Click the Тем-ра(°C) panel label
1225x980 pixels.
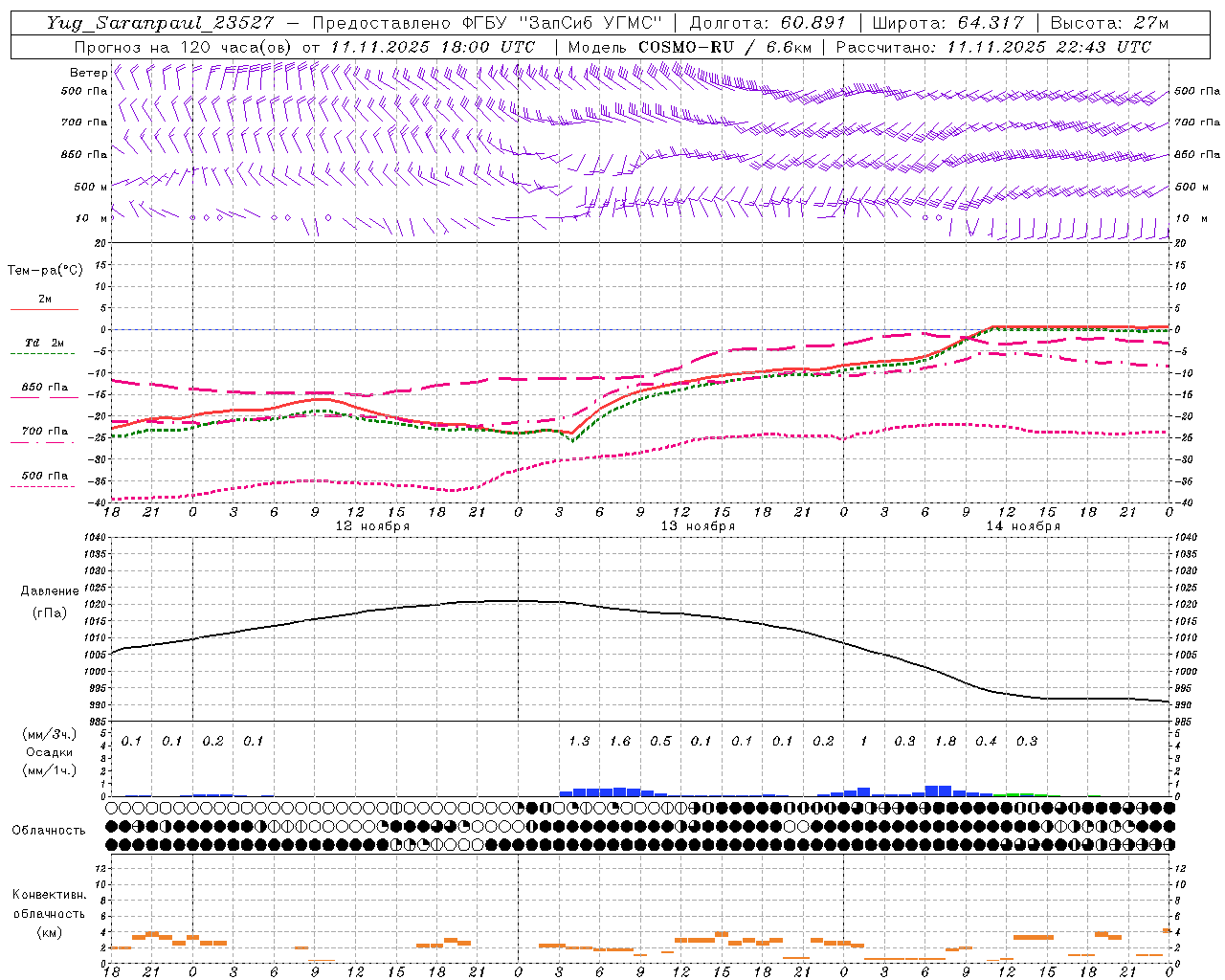(45, 271)
